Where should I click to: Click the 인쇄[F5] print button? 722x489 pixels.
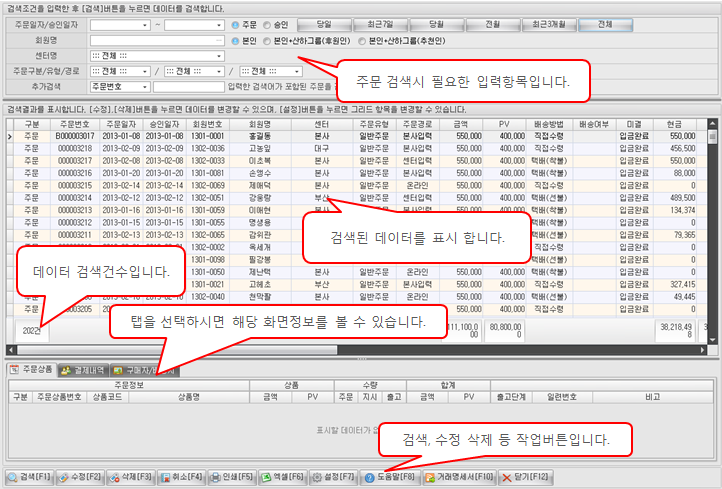[x=232, y=477]
